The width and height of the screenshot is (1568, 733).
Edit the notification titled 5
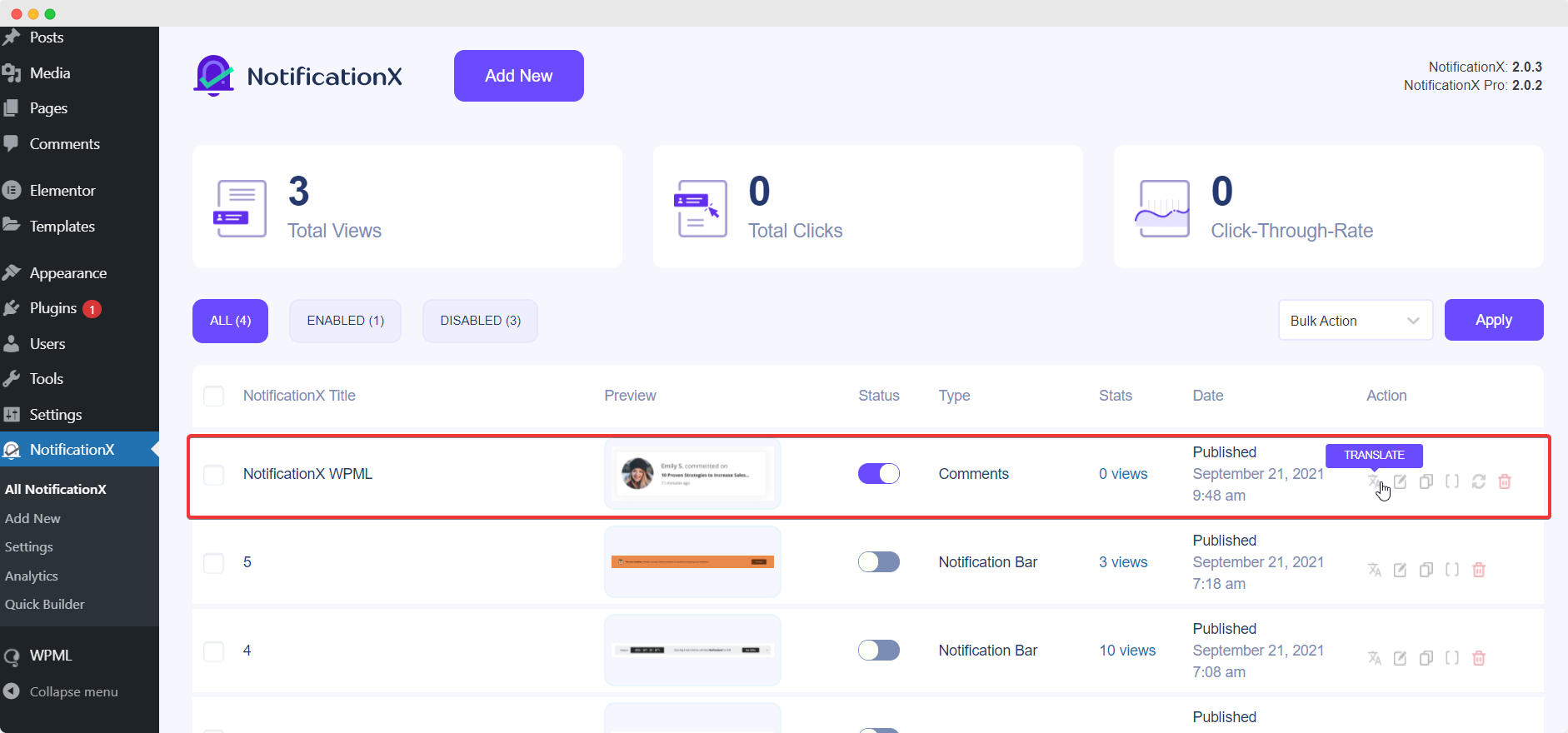pyautogui.click(x=1401, y=570)
